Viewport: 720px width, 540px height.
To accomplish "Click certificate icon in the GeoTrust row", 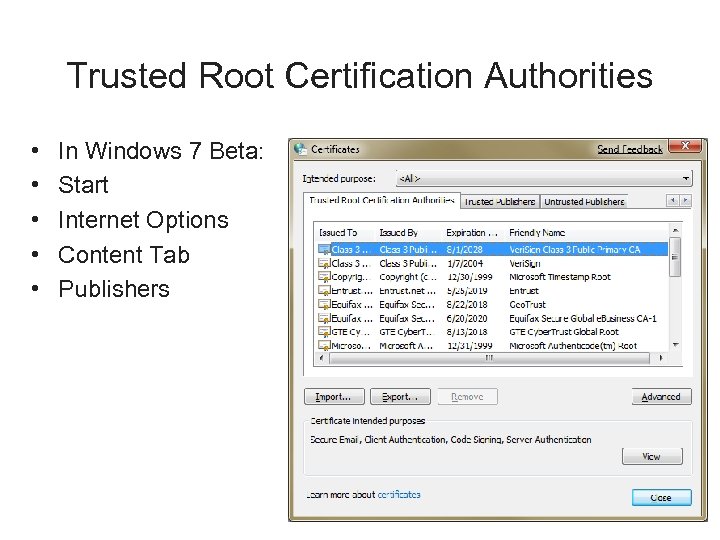I will point(324,304).
